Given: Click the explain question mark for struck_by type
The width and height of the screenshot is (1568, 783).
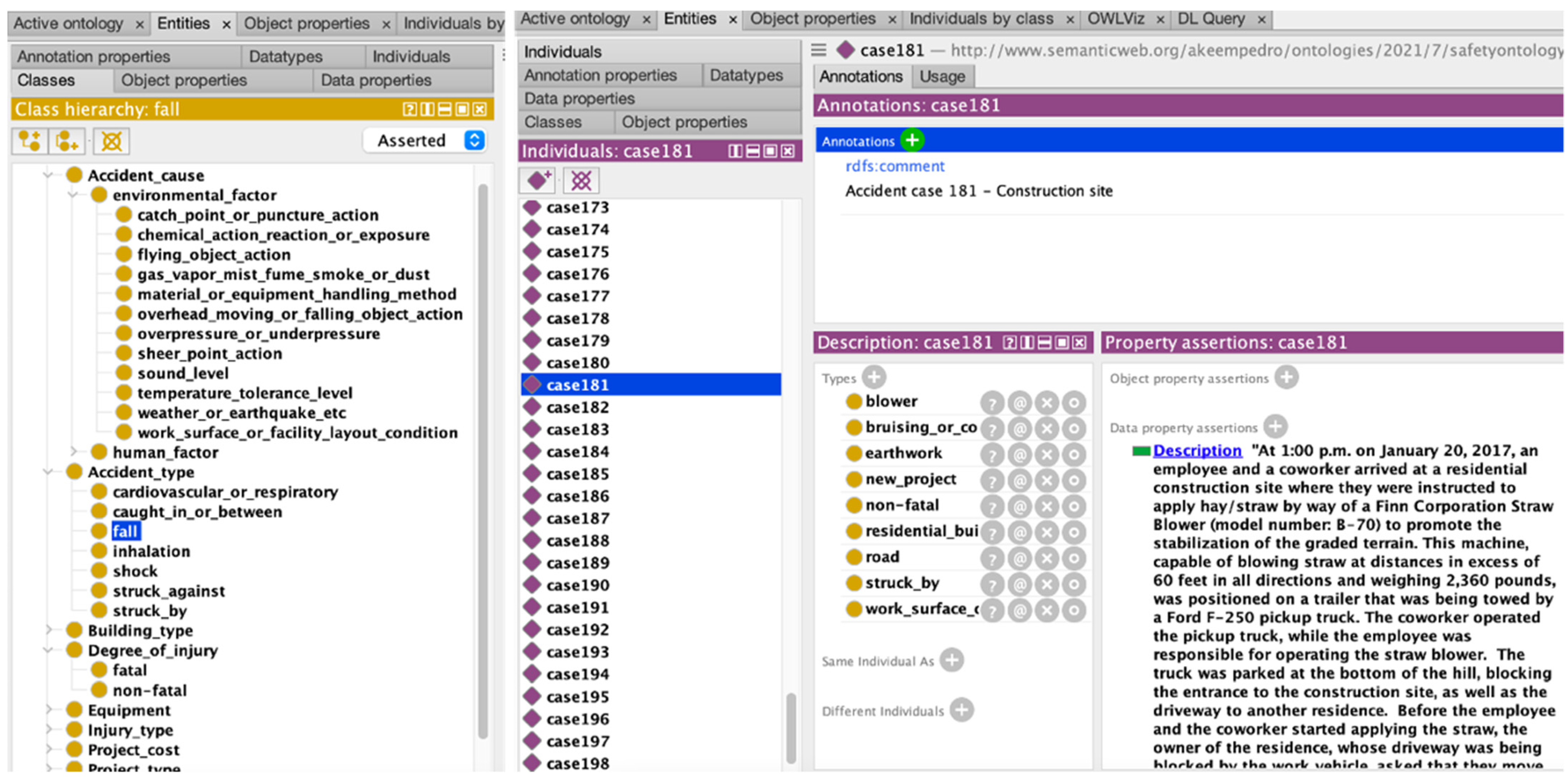Looking at the screenshot, I should click(992, 584).
